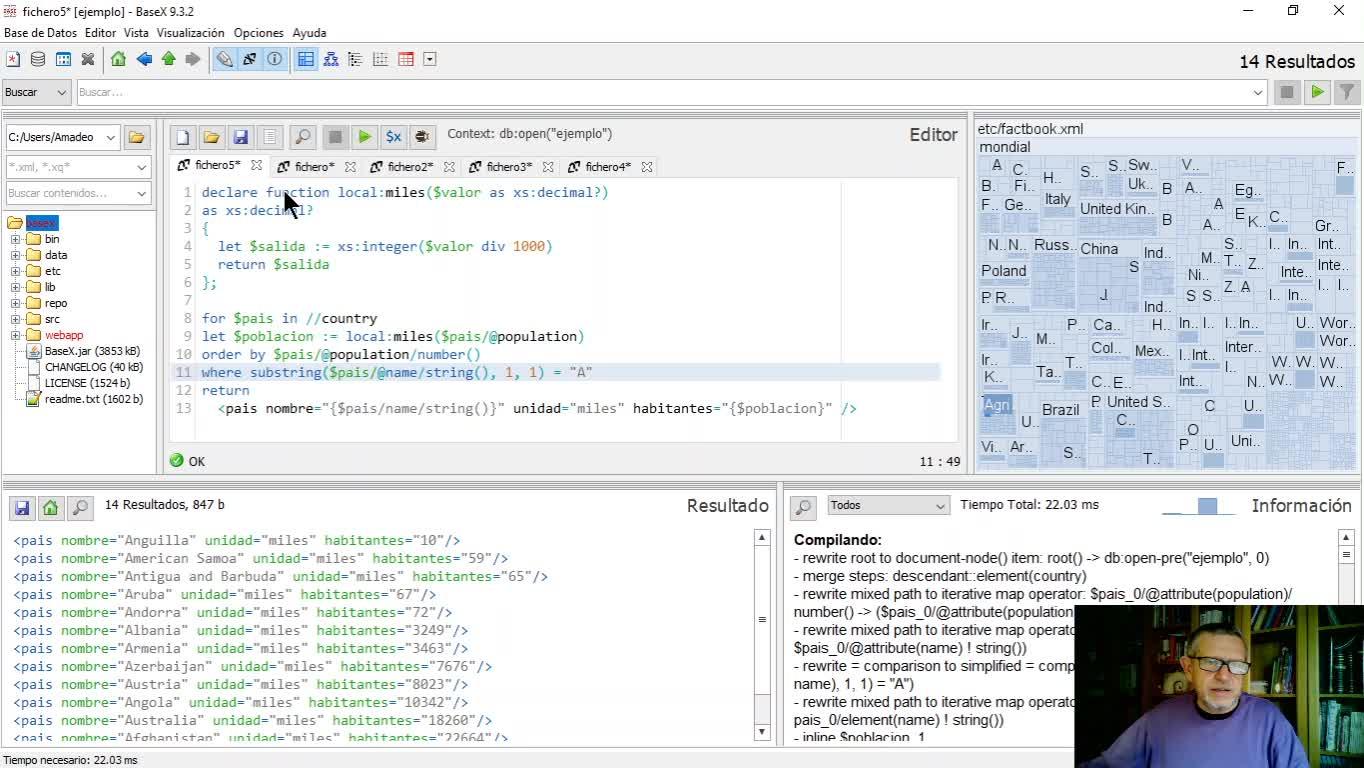Open the Todos filter dropdown in Información
This screenshot has width=1364, height=768.
(887, 506)
